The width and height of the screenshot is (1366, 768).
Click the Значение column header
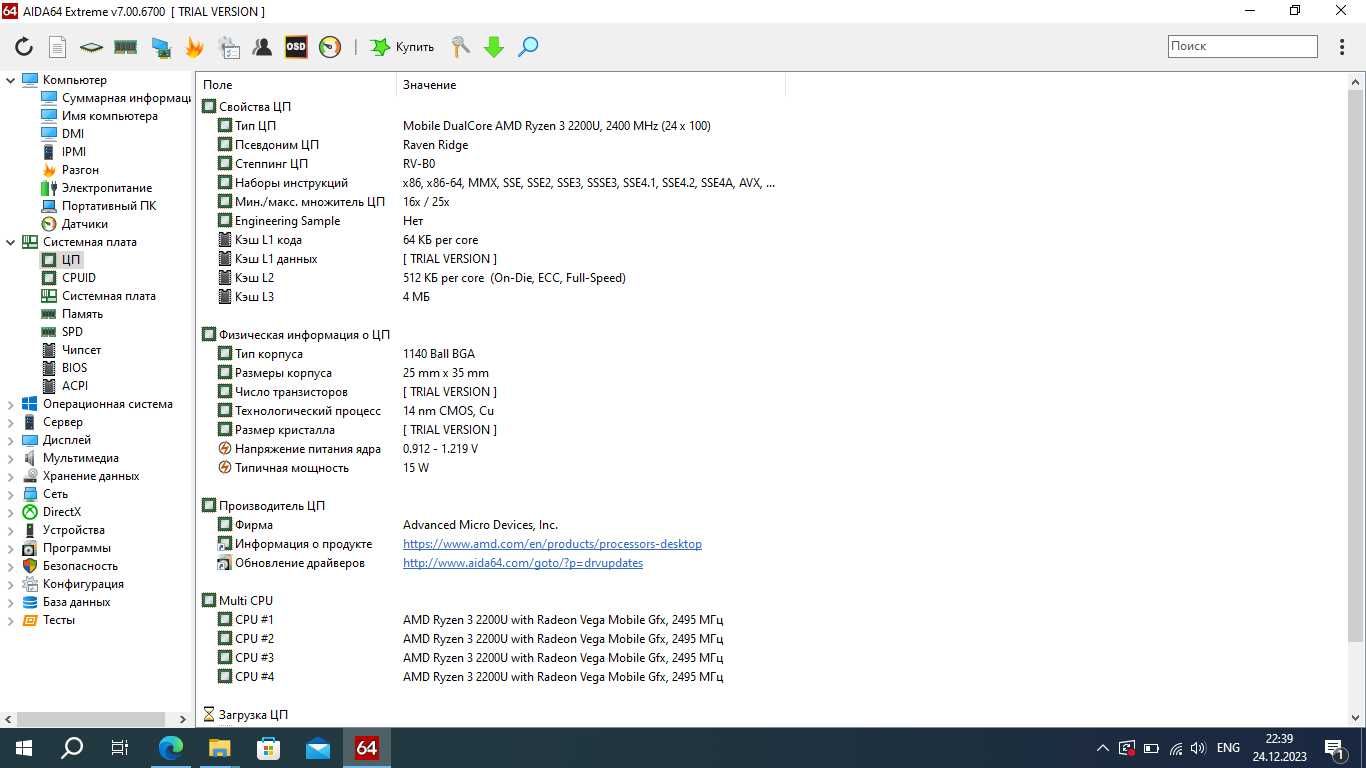[591, 85]
